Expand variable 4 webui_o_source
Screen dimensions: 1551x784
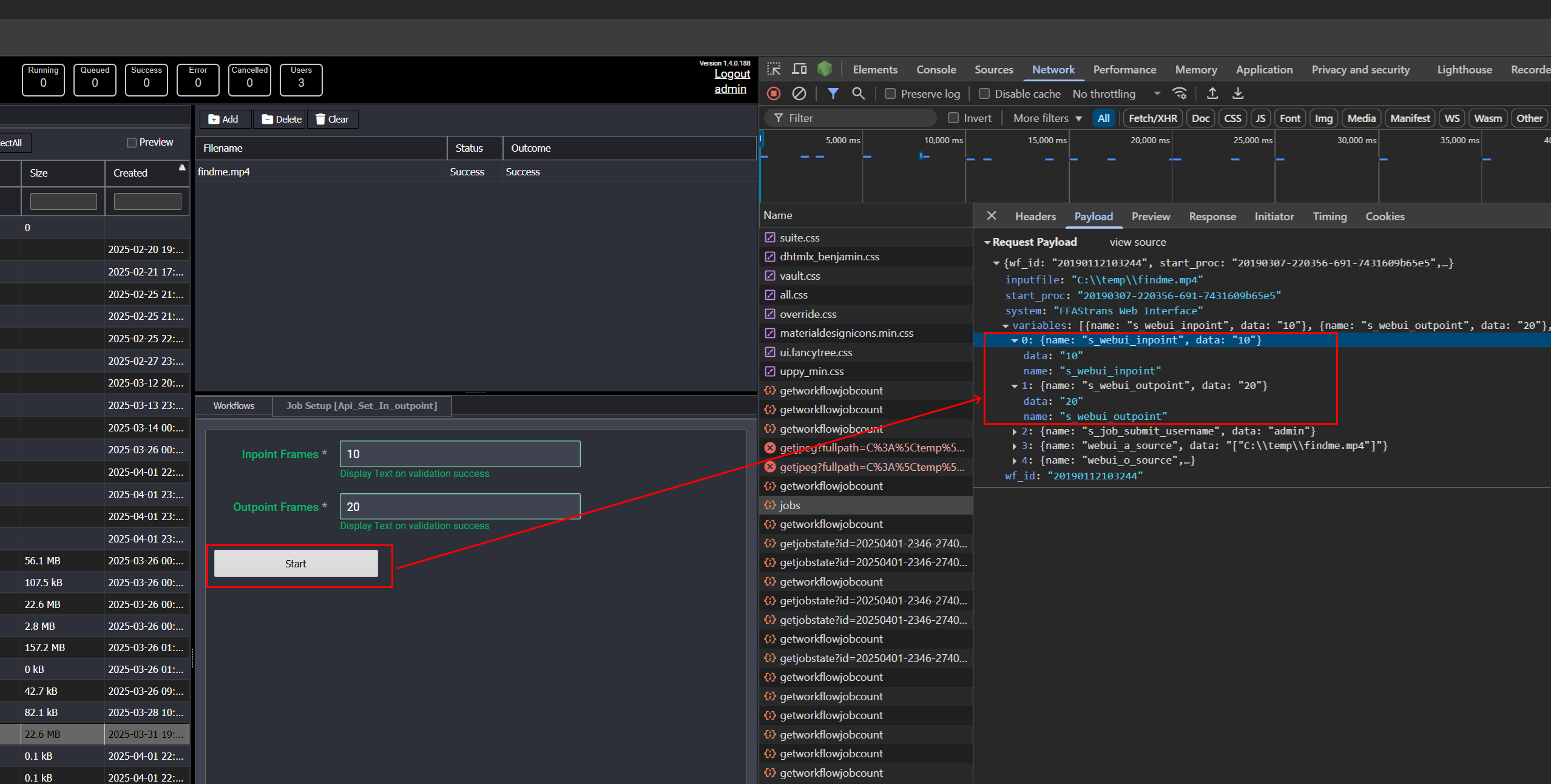point(1015,461)
